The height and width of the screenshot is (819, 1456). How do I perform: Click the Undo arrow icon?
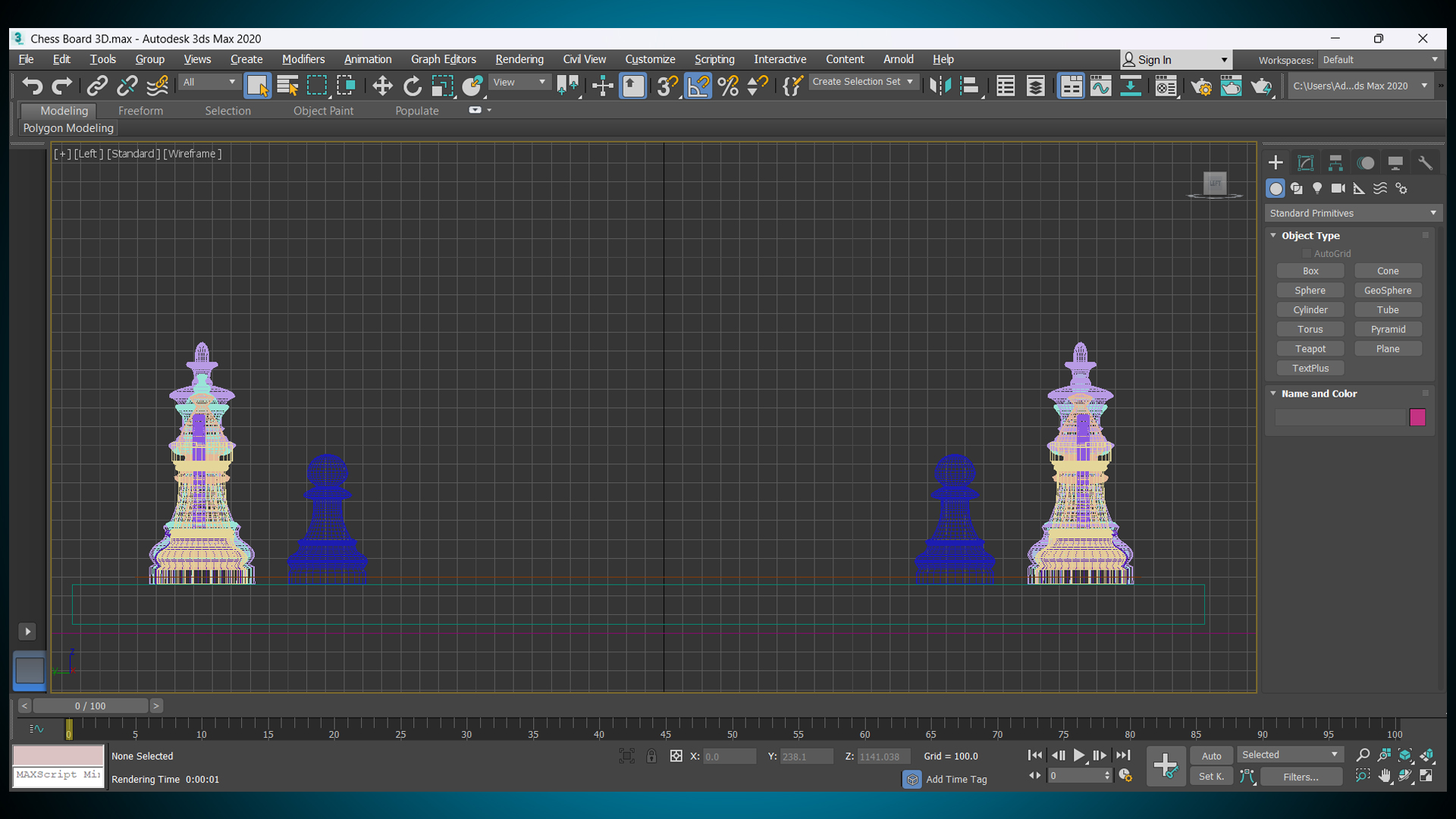[32, 86]
